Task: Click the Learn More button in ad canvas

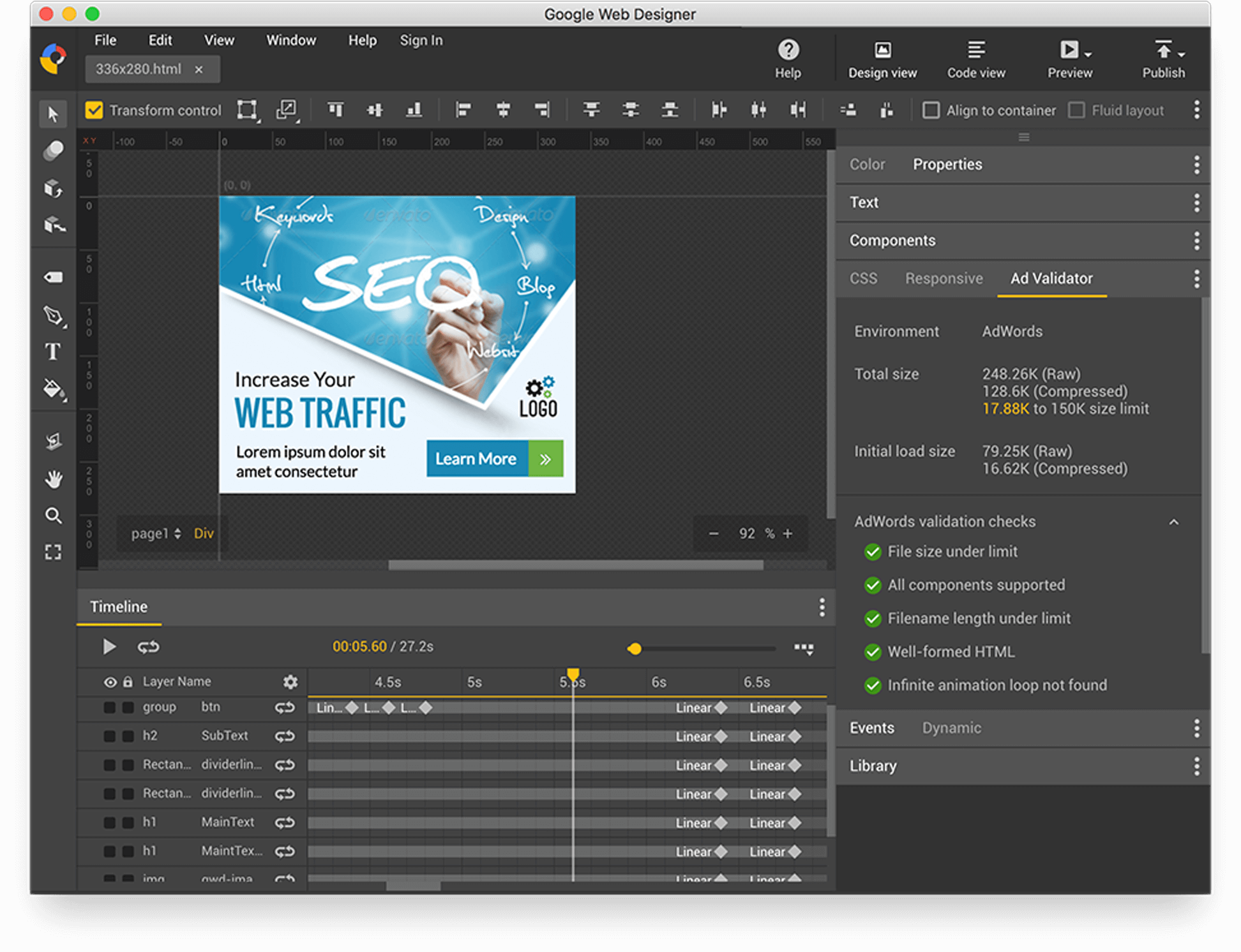Action: [495, 458]
